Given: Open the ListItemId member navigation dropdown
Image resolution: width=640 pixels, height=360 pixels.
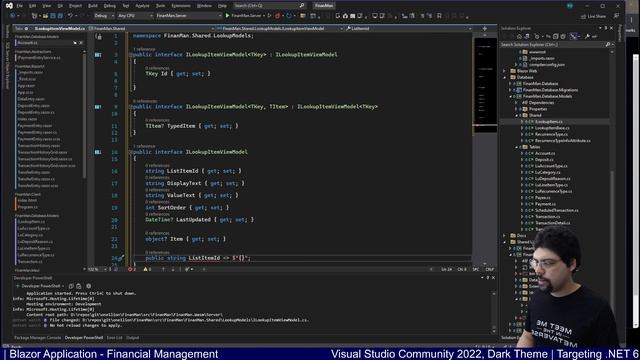Looking at the screenshot, I should [x=408, y=29].
